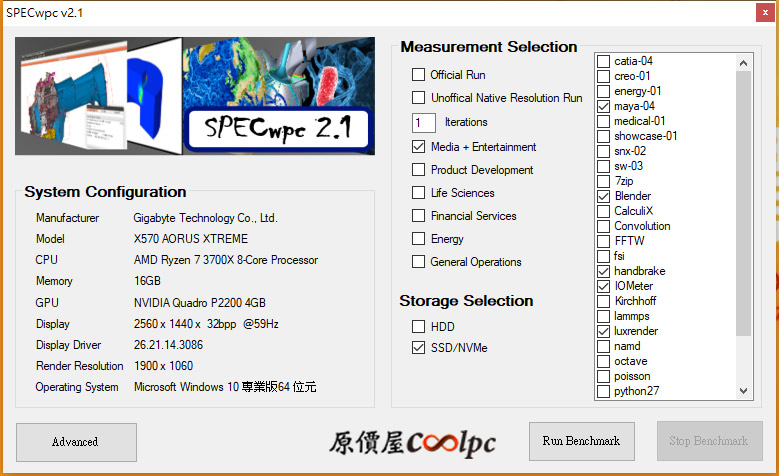Image resolution: width=779 pixels, height=476 pixels.
Task: Click Render Resolution value 1900 x 1060
Action: tap(163, 366)
